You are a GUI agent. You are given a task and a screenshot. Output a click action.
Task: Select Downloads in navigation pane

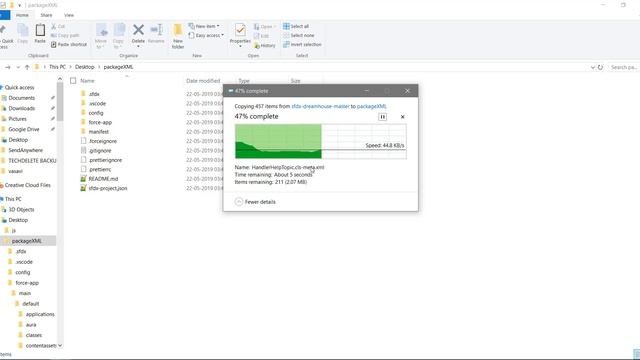pos(22,108)
